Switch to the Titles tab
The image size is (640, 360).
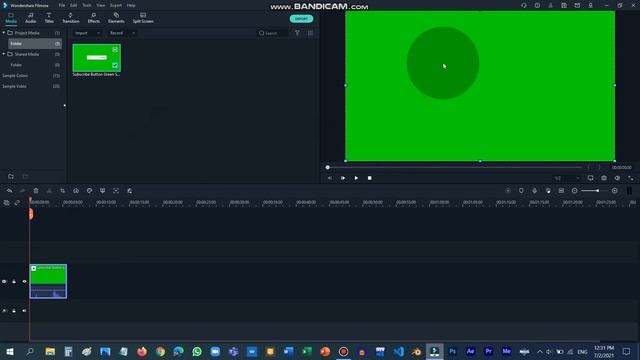(49, 18)
